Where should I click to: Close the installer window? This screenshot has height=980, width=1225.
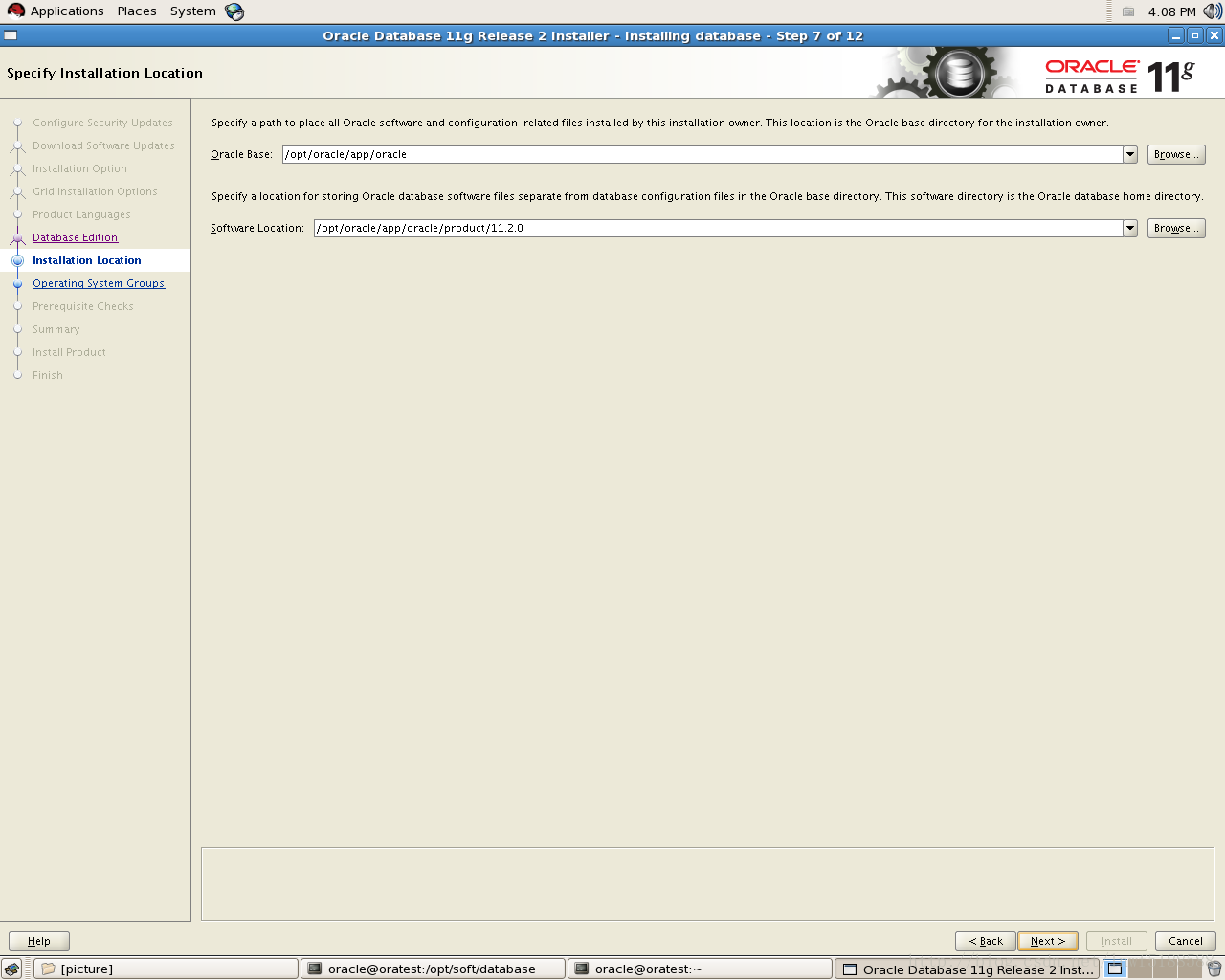point(1214,35)
